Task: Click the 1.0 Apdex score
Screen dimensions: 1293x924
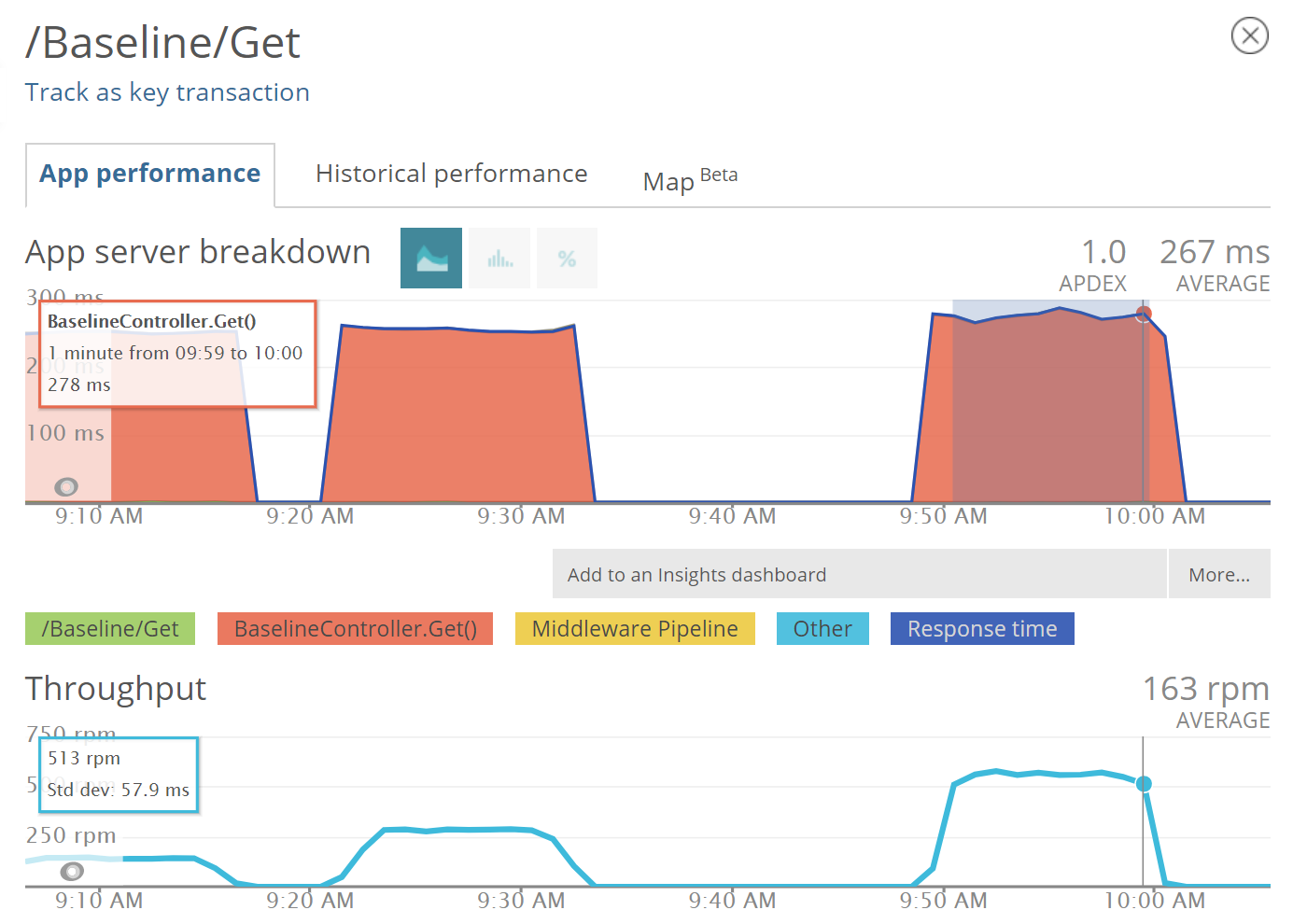Action: coord(1103,252)
